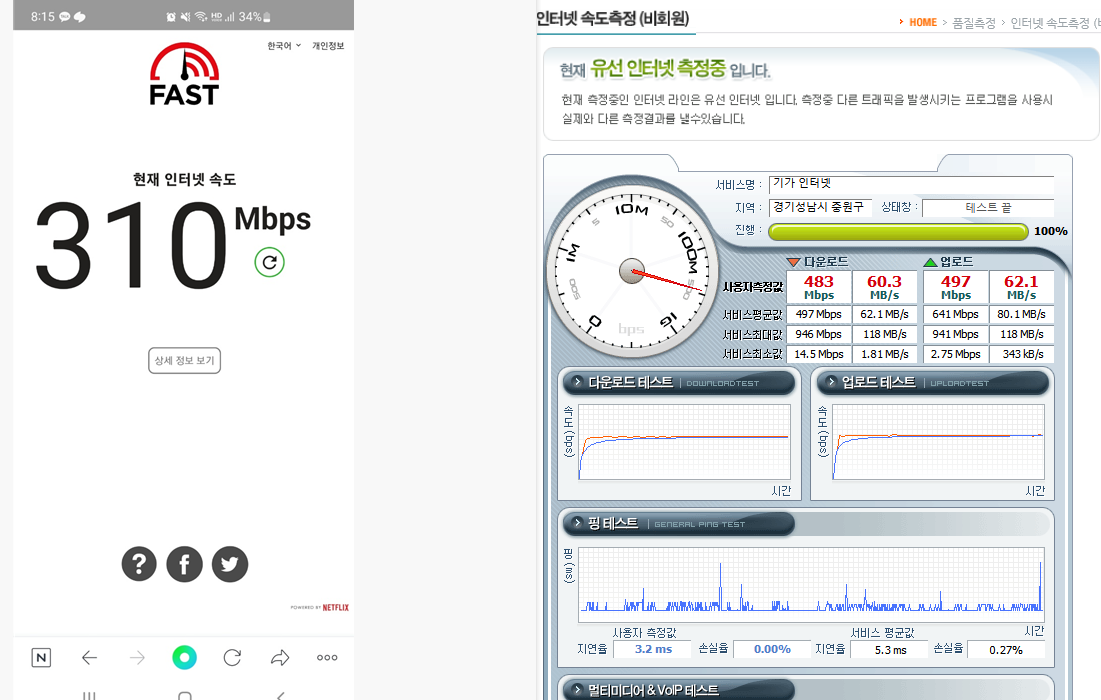The image size is (1101, 700).
Task: Share results via the Facebook icon
Action: [x=184, y=564]
